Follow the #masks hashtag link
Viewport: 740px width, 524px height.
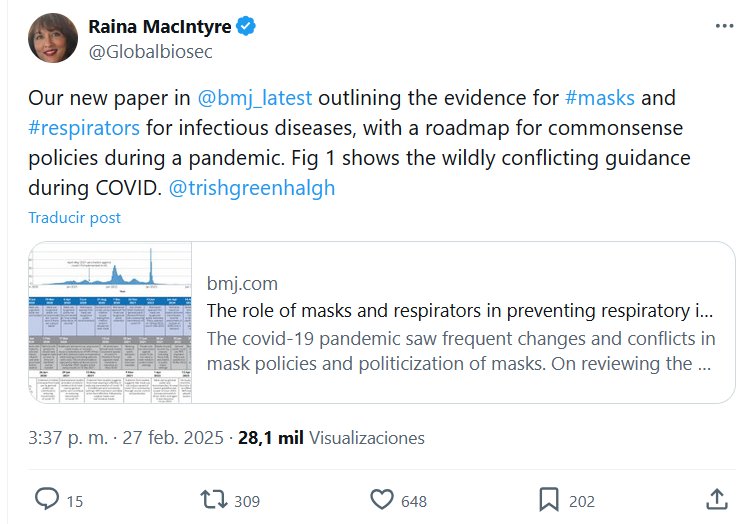coord(599,98)
